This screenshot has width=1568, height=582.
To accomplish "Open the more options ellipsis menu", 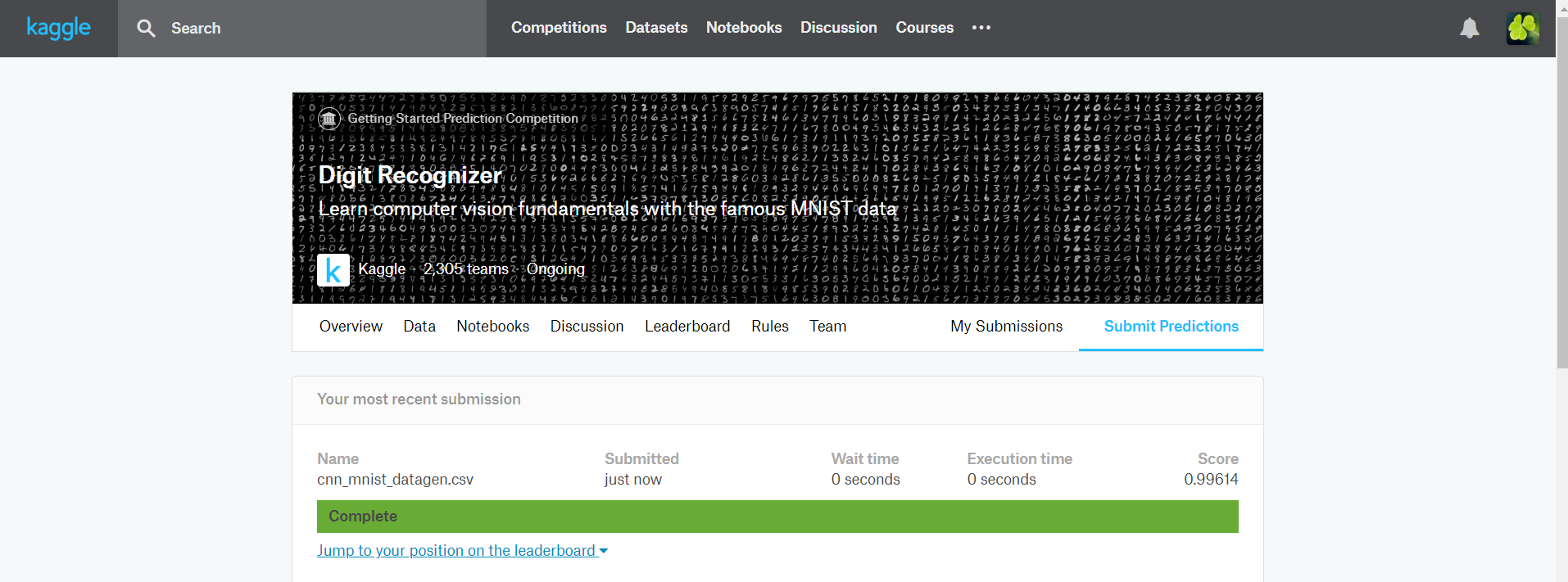I will coord(981,28).
